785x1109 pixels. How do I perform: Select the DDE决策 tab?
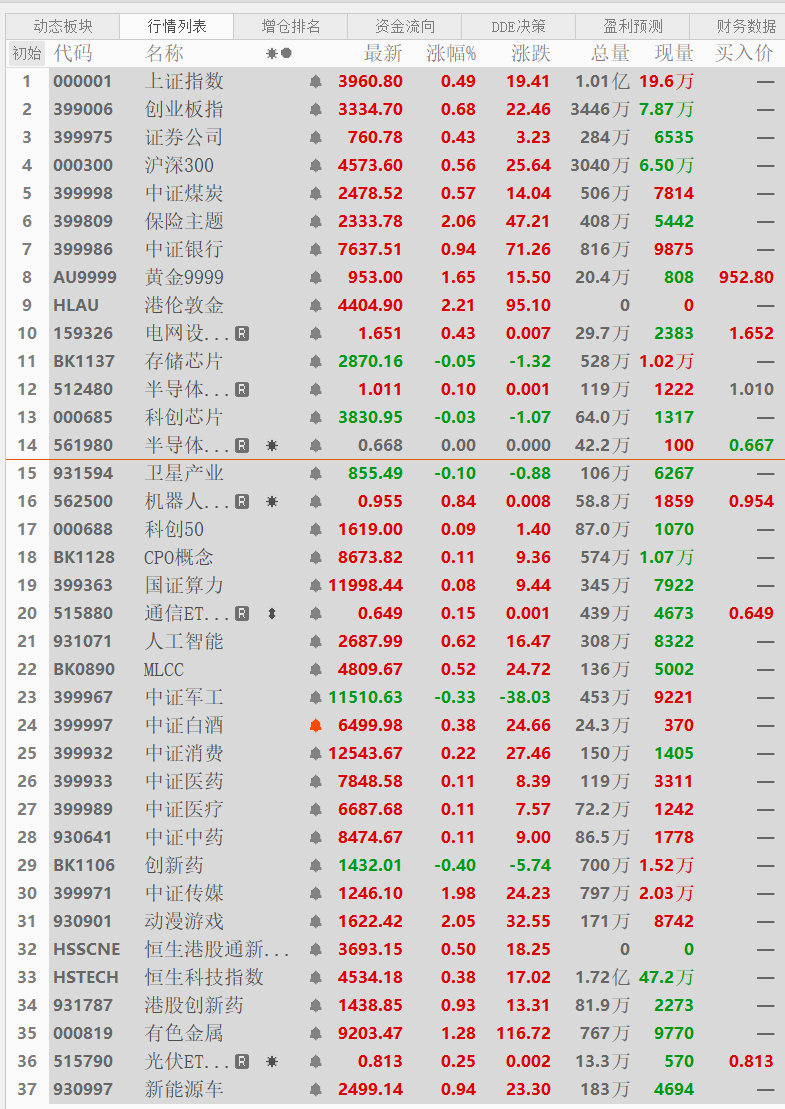[518, 27]
